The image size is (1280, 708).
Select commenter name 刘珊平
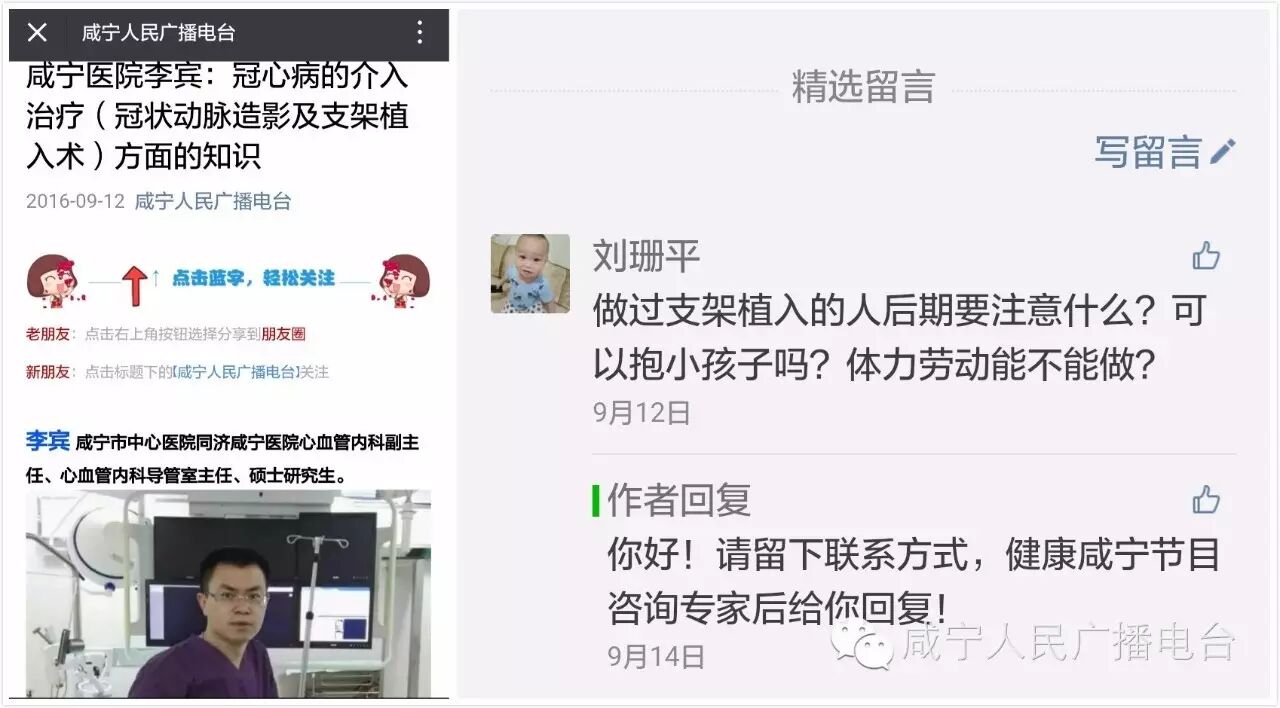click(646, 256)
